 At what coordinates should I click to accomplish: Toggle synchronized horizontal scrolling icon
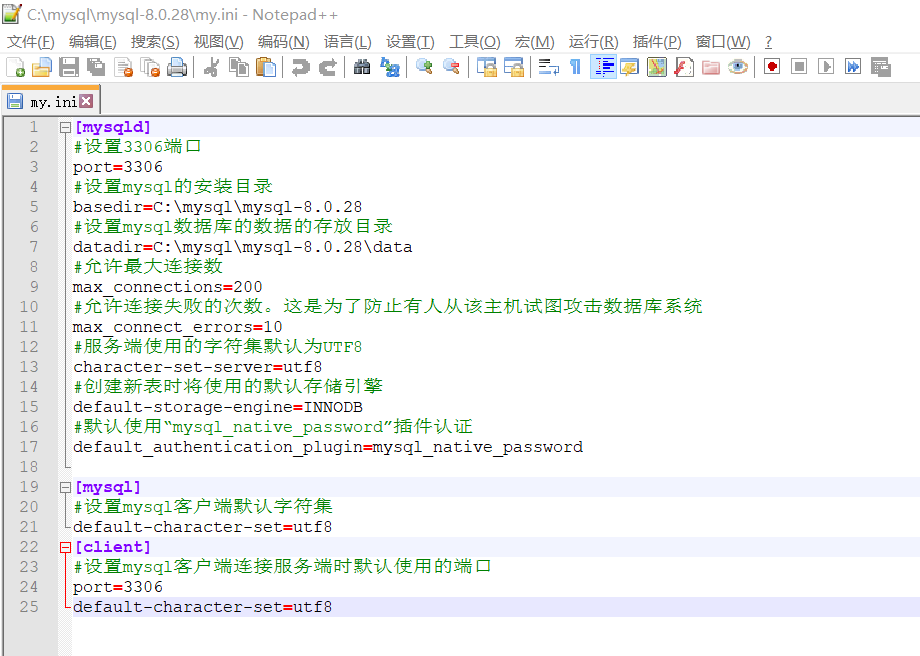click(513, 67)
